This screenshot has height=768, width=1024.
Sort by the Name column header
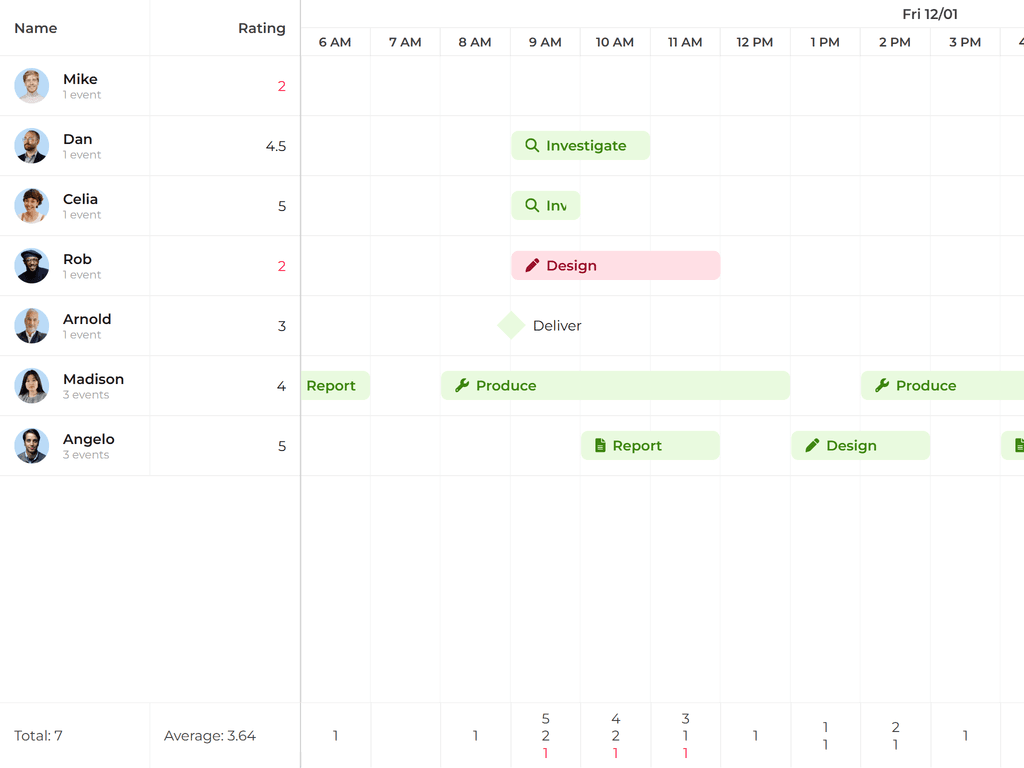tap(36, 28)
